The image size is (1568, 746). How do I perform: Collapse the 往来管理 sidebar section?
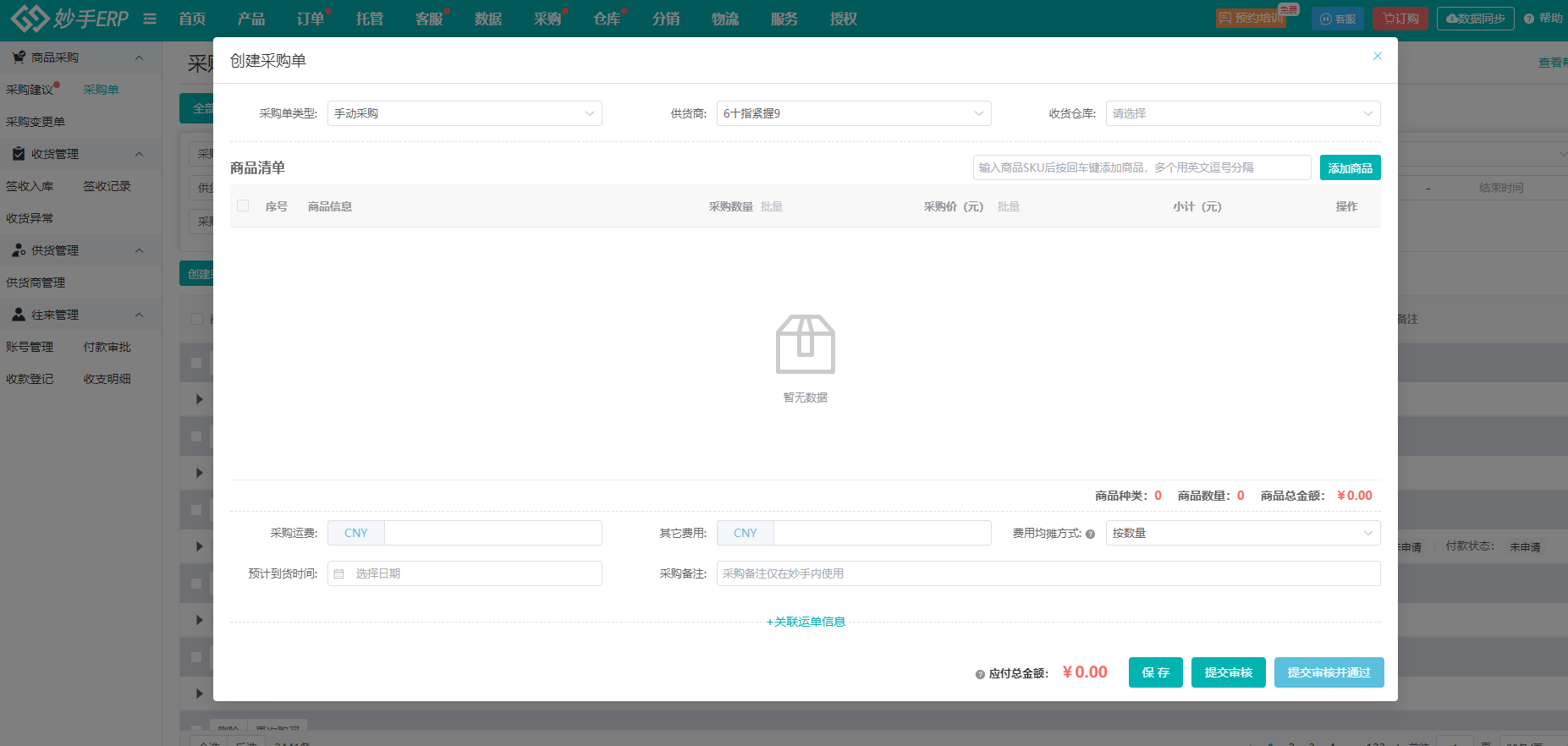140,315
